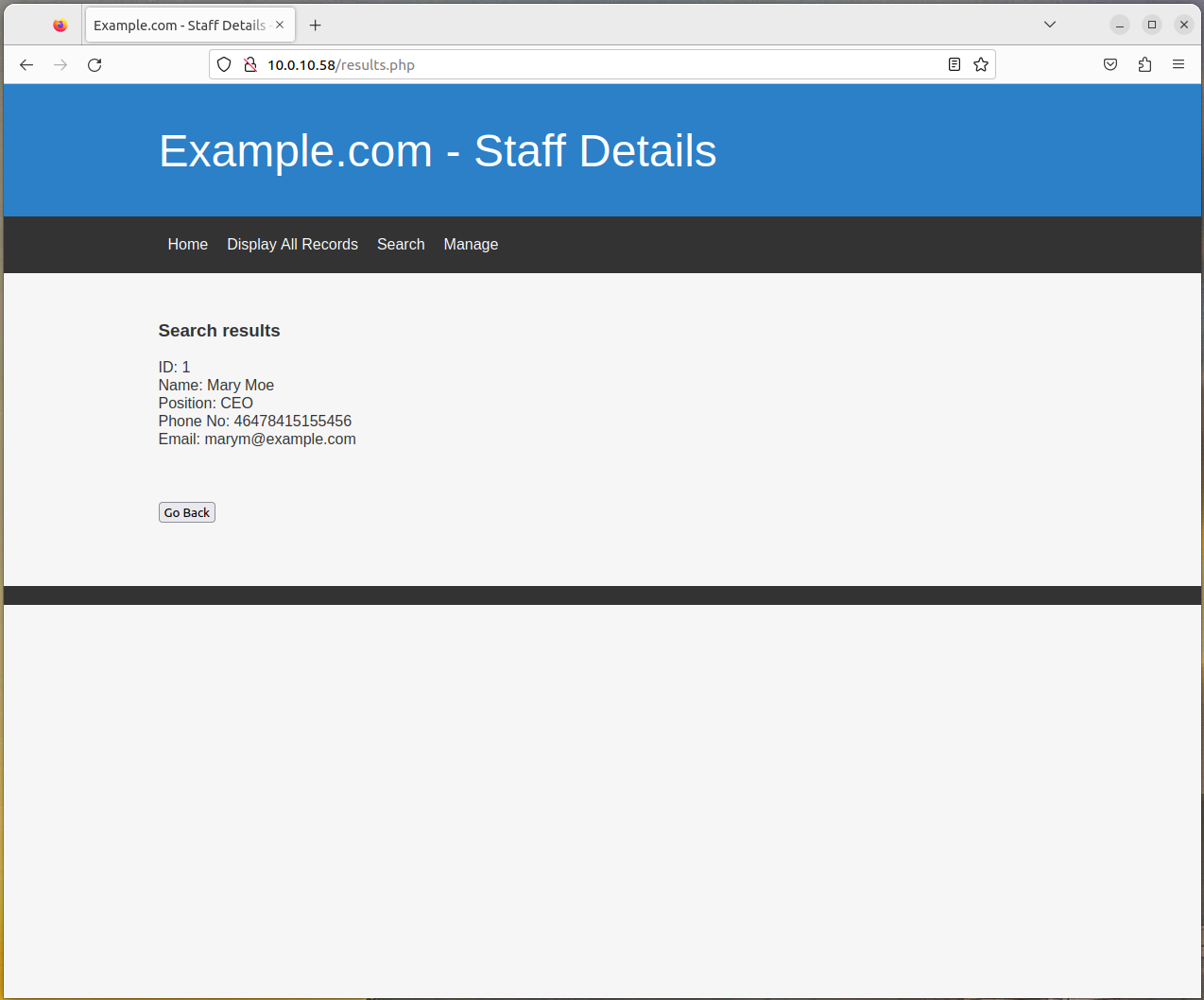
Task: Click the Firefox View icon
Action: [x=60, y=26]
